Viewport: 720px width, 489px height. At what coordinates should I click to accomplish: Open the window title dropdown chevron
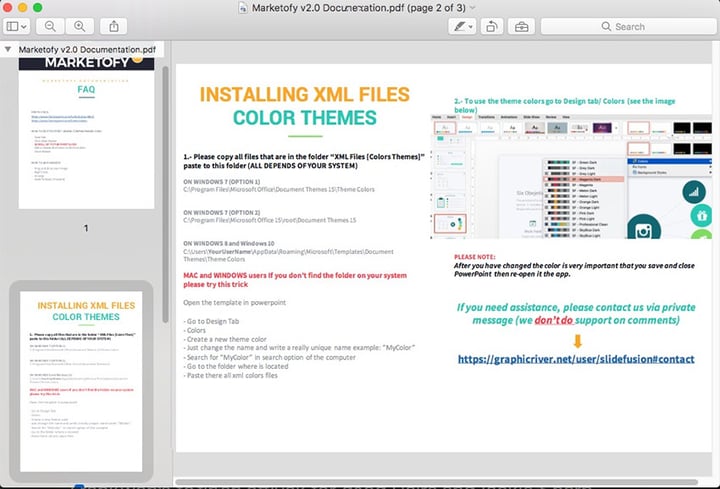point(472,8)
